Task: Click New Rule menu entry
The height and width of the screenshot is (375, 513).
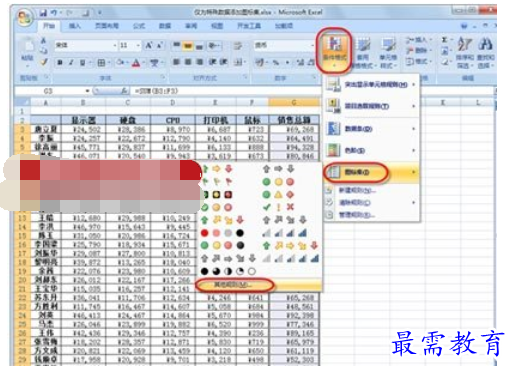Action: (x=371, y=190)
